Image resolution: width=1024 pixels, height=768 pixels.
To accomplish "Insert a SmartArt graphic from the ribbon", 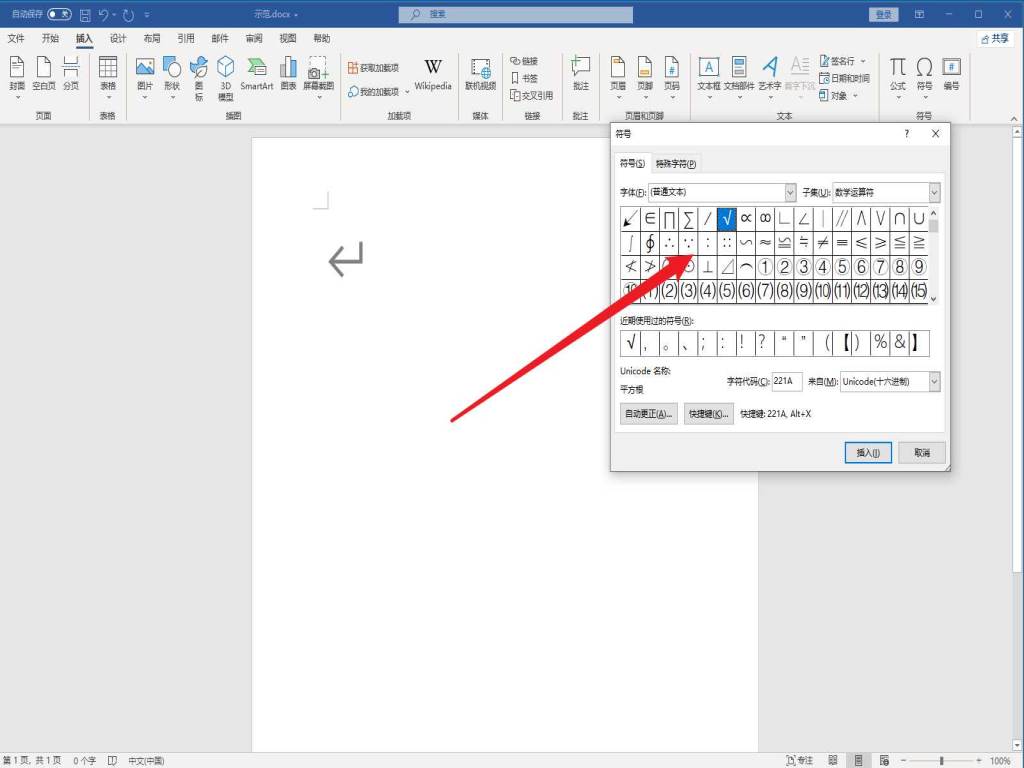I will point(256,74).
